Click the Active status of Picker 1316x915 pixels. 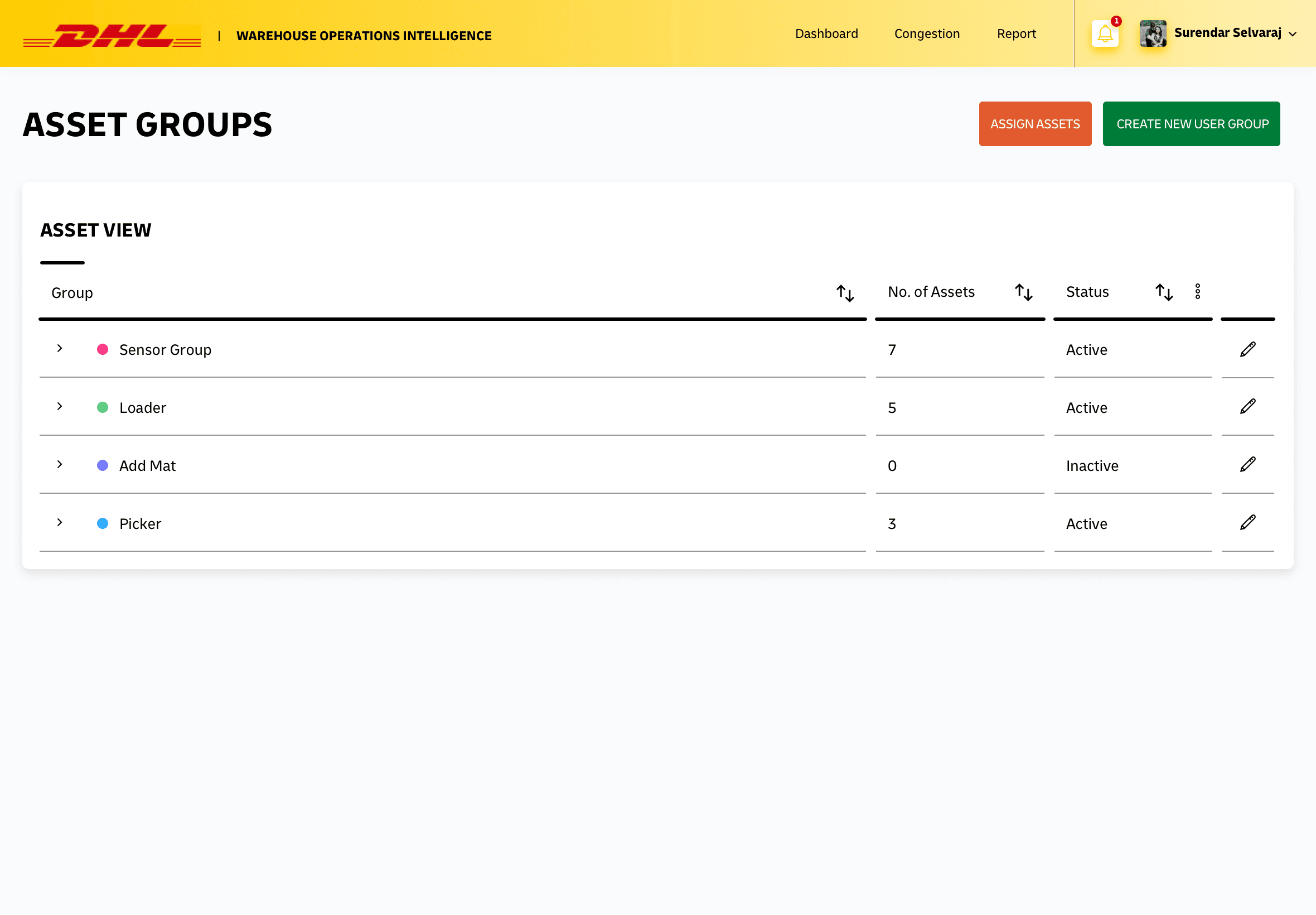coord(1086,524)
